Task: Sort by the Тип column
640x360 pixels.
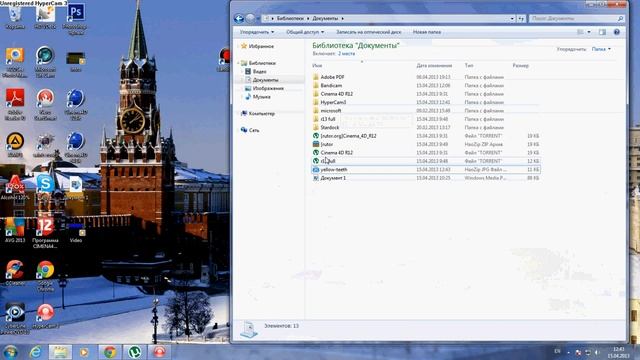Action: click(x=469, y=65)
